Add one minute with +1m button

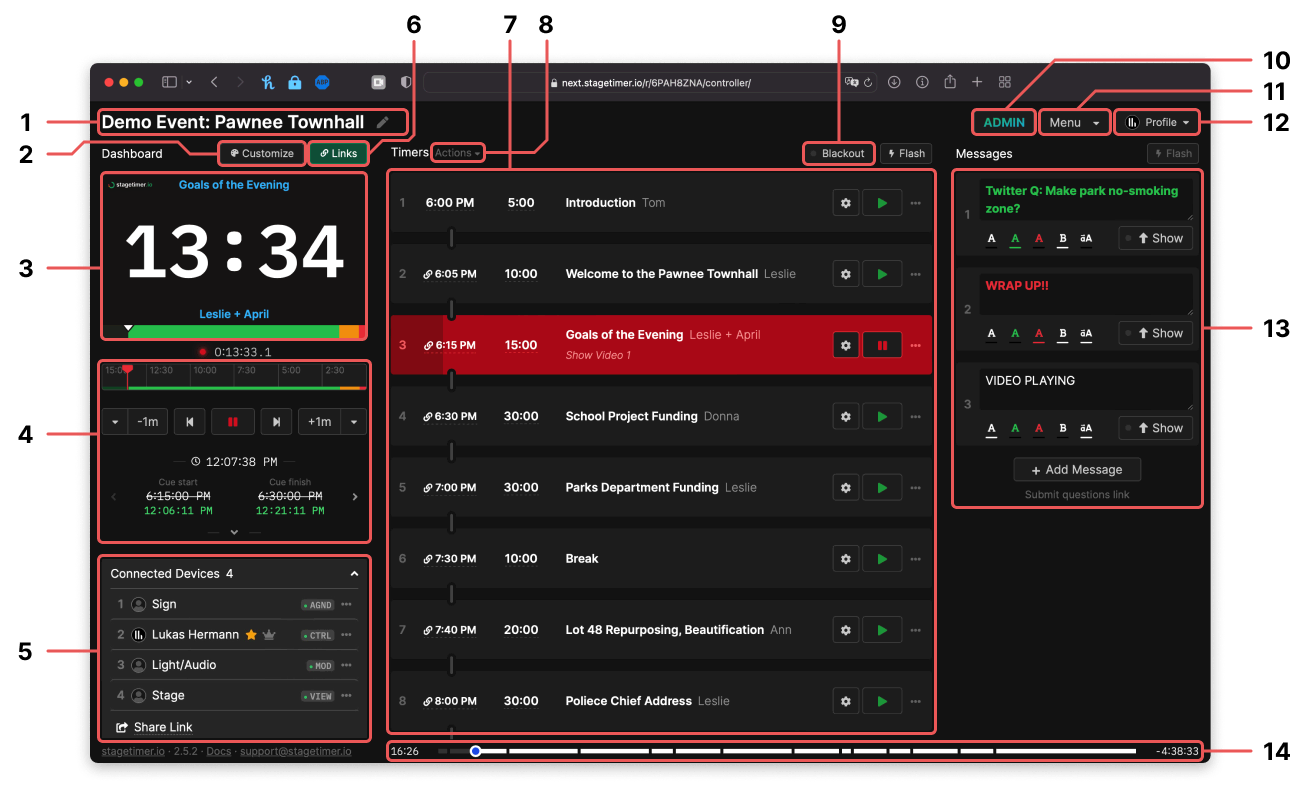click(319, 422)
